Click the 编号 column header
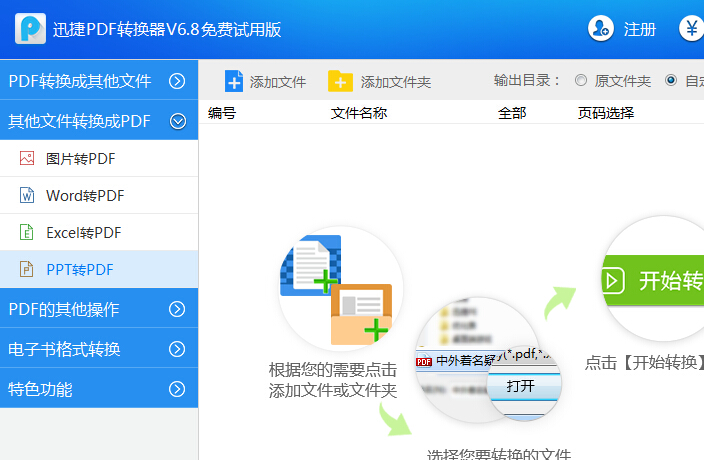The image size is (704, 460). [222, 113]
